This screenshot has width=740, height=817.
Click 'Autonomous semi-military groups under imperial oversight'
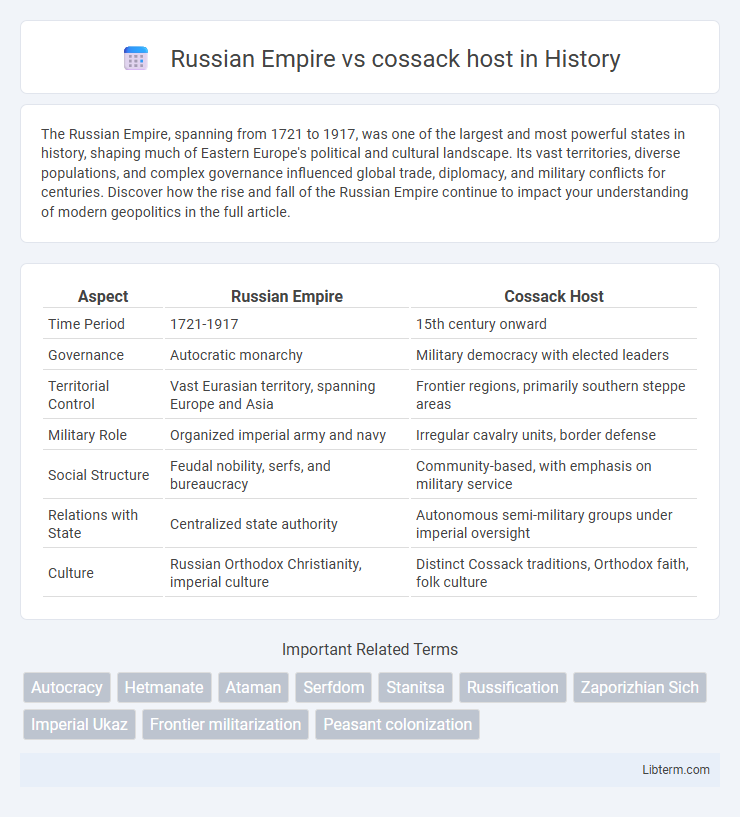point(544,524)
